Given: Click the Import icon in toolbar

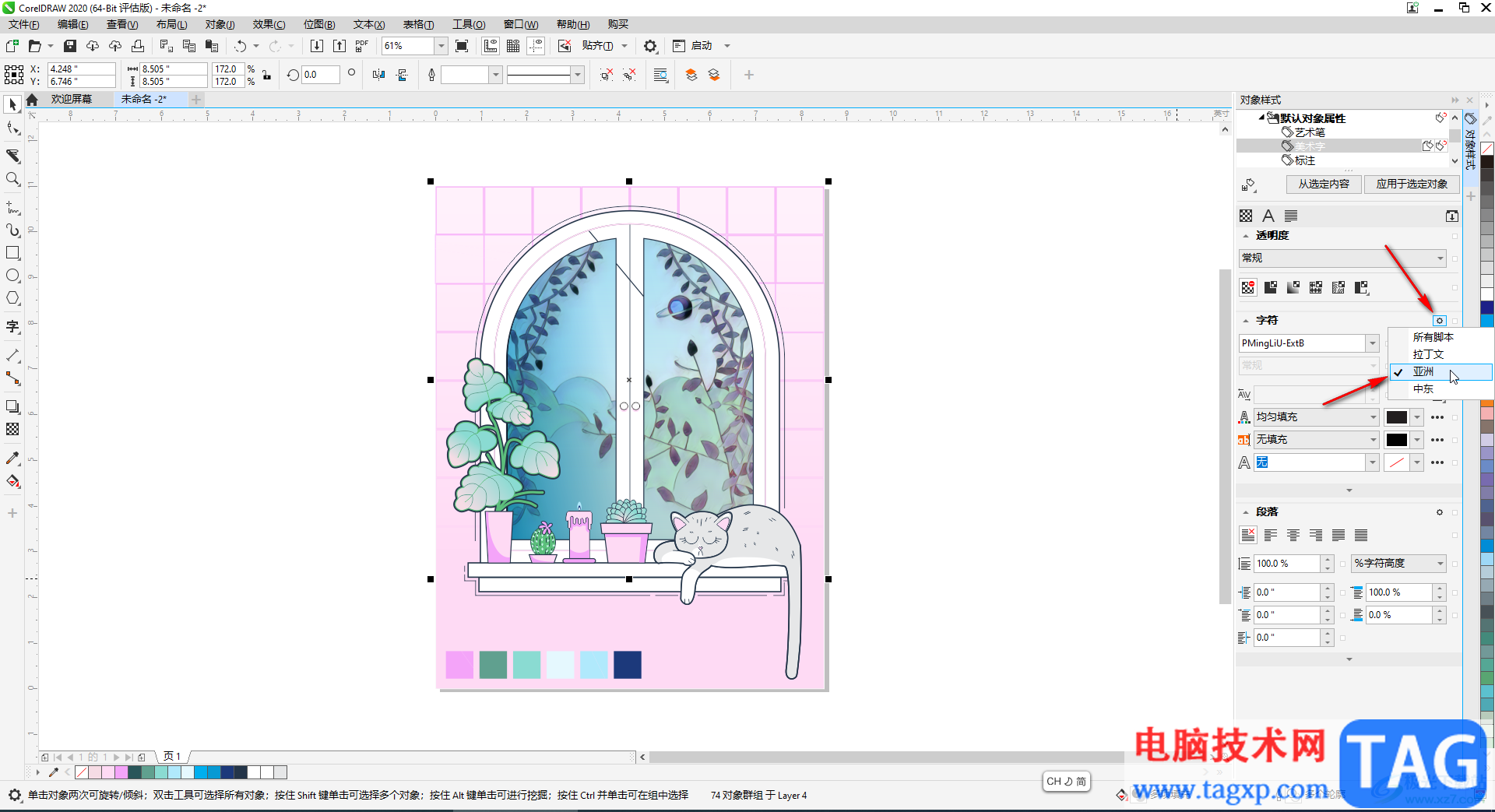Looking at the screenshot, I should pyautogui.click(x=317, y=46).
